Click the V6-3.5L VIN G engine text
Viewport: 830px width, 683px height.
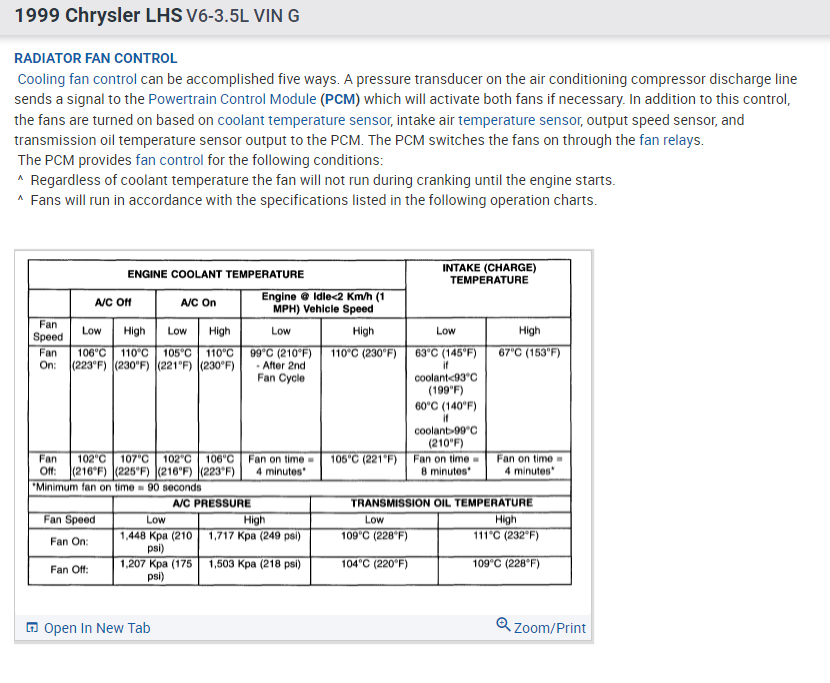pyautogui.click(x=243, y=16)
